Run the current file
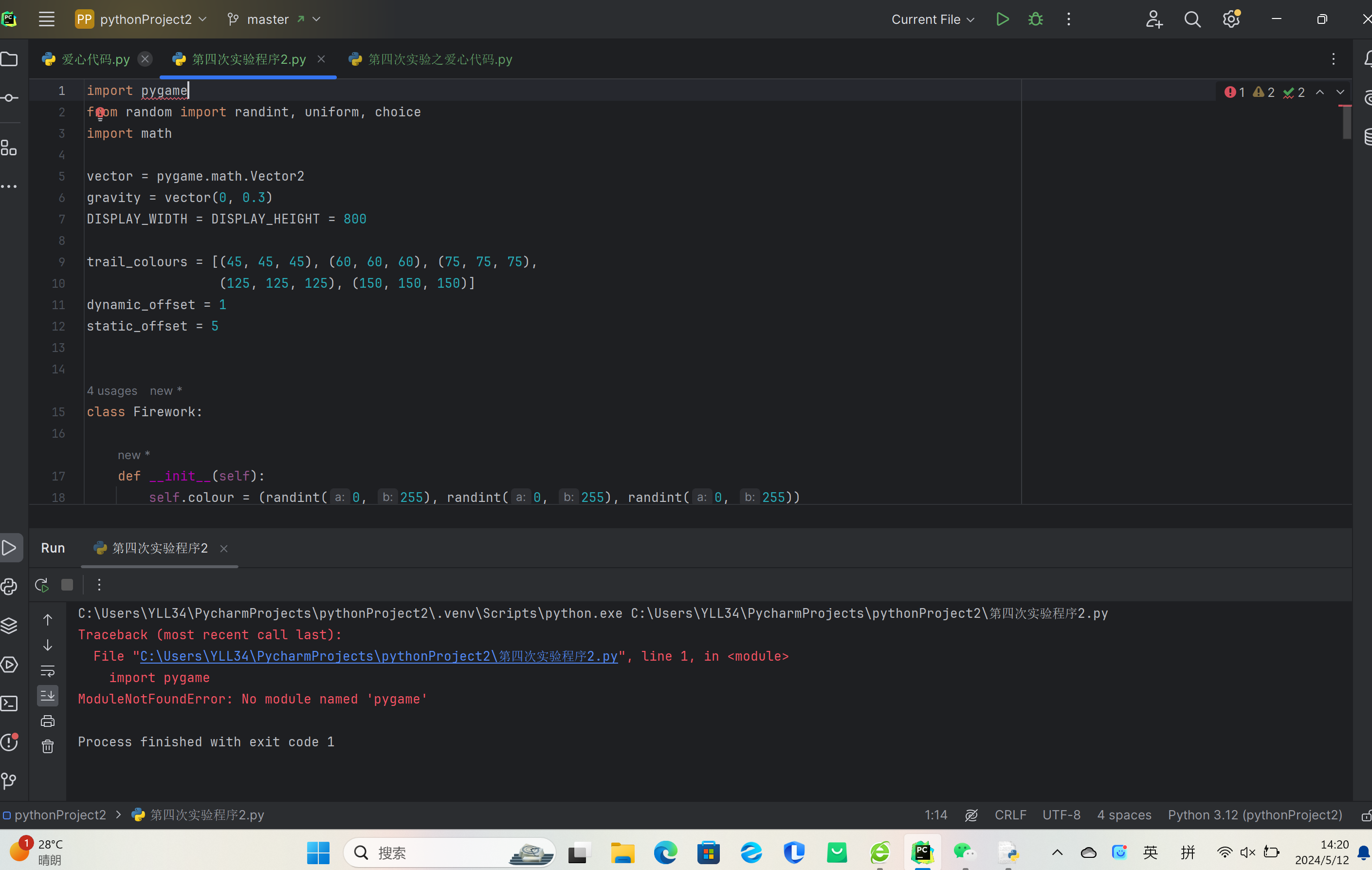This screenshot has width=1372, height=870. pyautogui.click(x=1003, y=19)
